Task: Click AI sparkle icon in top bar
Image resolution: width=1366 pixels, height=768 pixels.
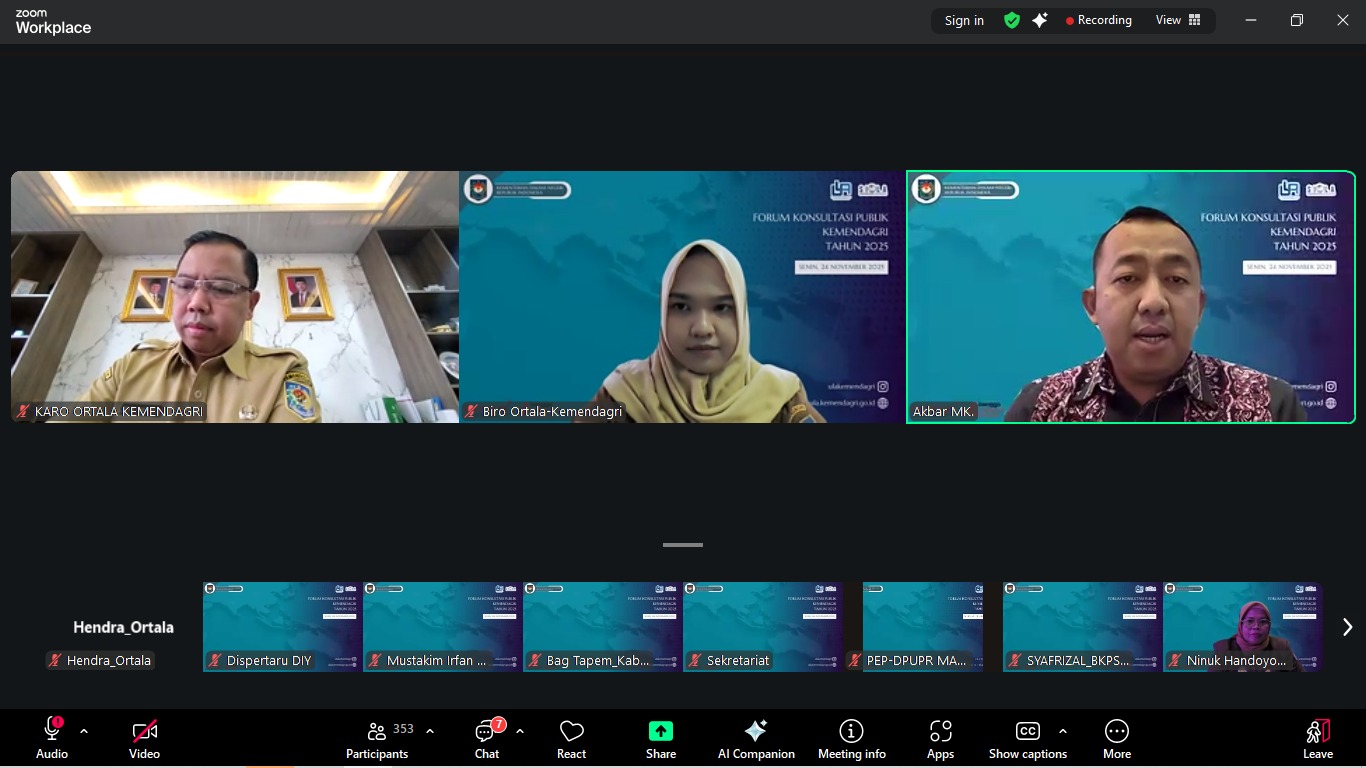Action: coord(1040,20)
